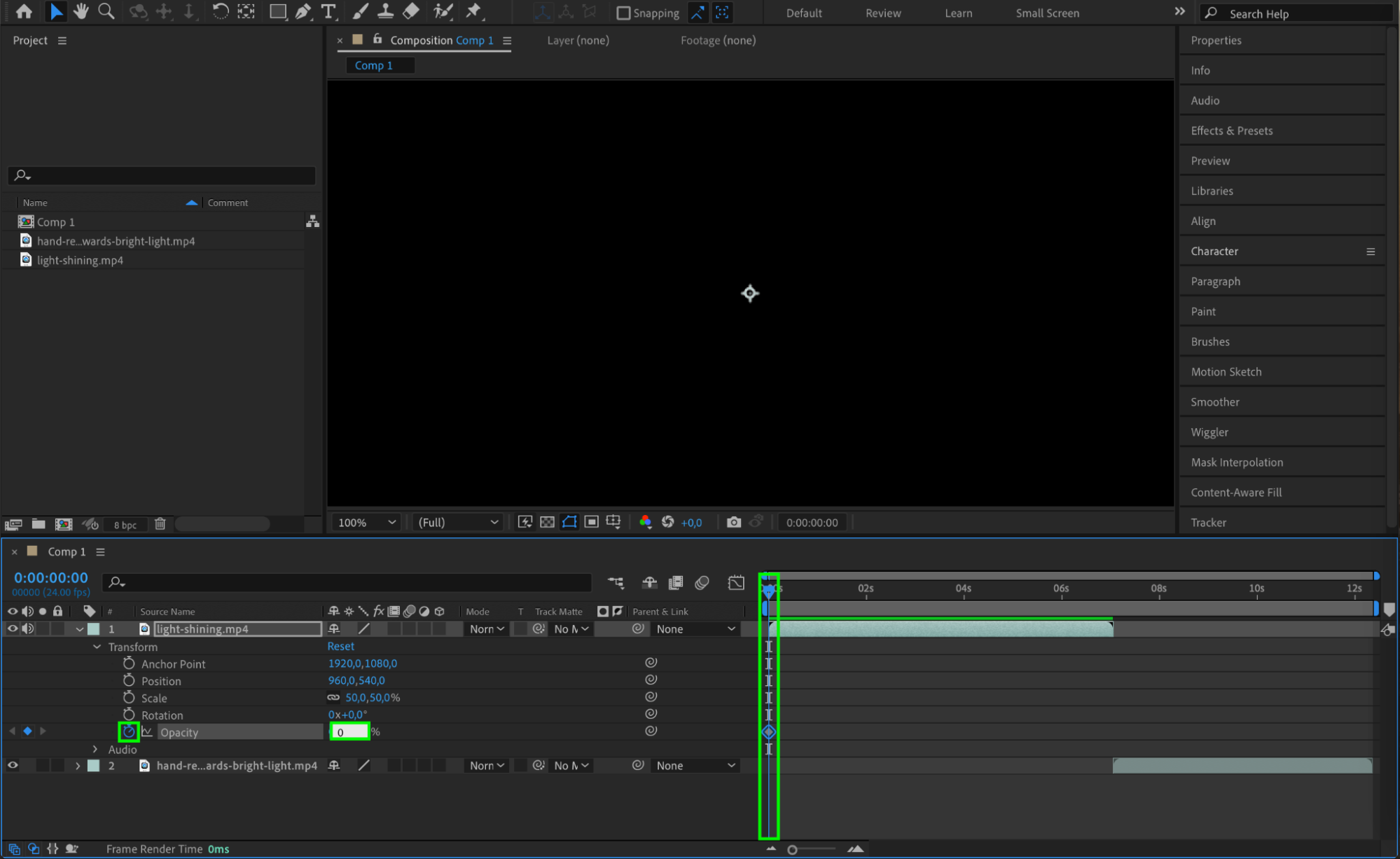
Task: Click trash icon in Project panel
Action: [x=160, y=524]
